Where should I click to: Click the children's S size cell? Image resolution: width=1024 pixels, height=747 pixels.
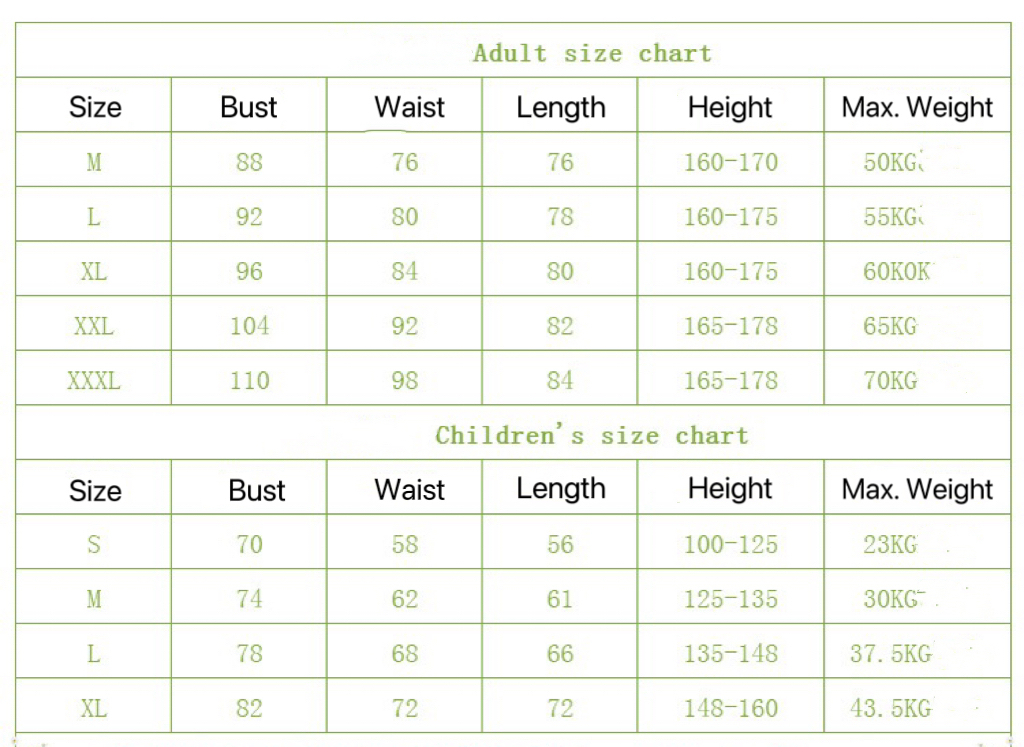(x=94, y=544)
